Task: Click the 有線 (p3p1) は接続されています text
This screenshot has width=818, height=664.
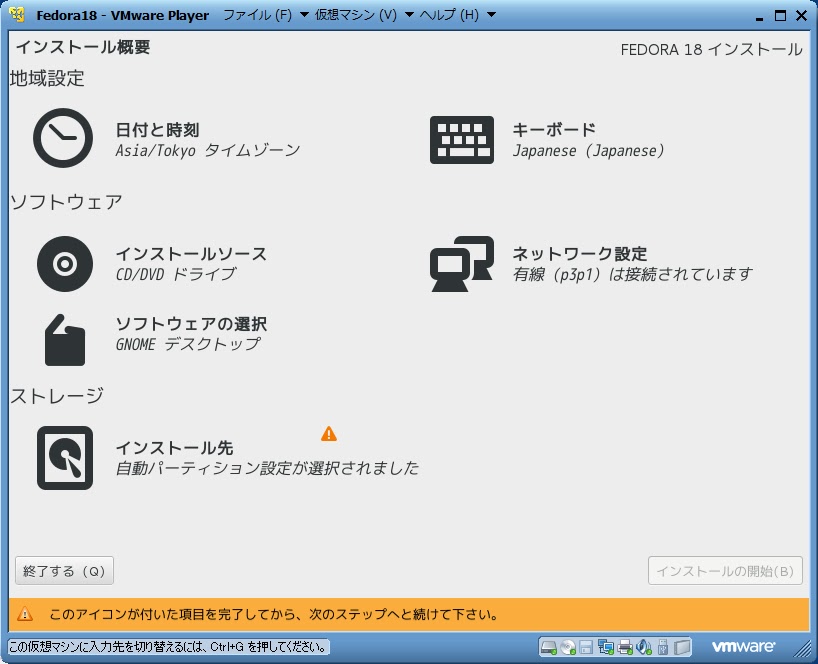Action: coord(632,274)
